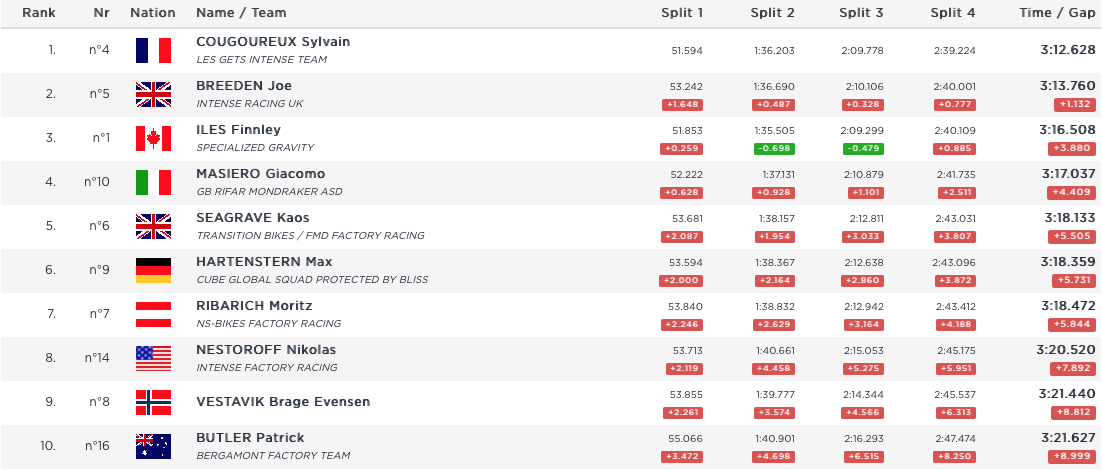Open BREEDEN Joe rider entry
This screenshot has width=1102, height=472.
click(x=244, y=86)
